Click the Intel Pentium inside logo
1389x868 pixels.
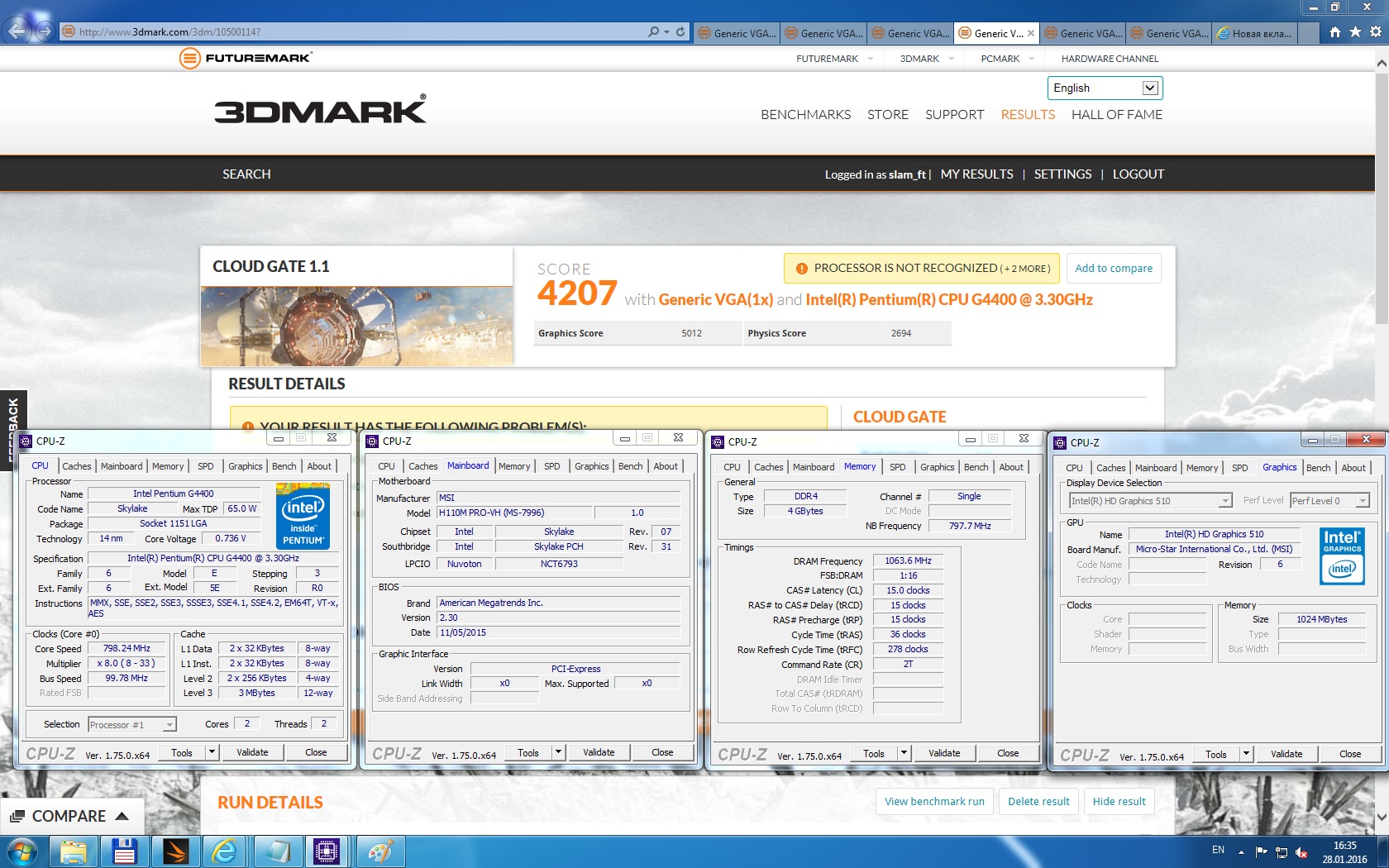point(303,517)
